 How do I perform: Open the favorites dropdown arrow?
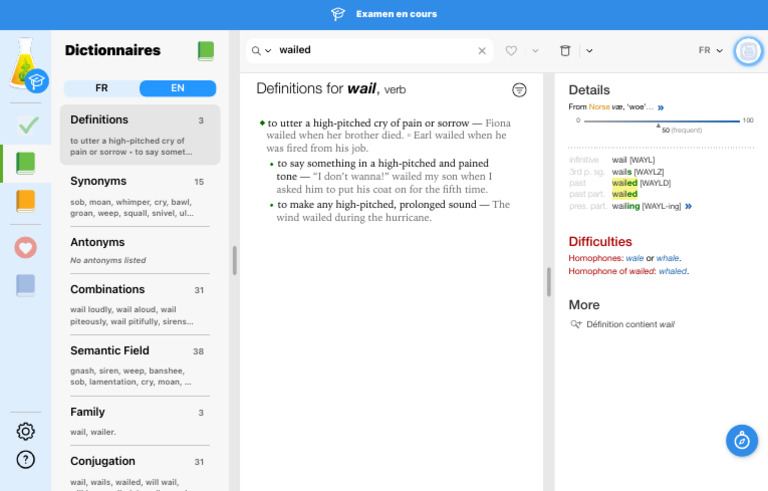click(535, 50)
